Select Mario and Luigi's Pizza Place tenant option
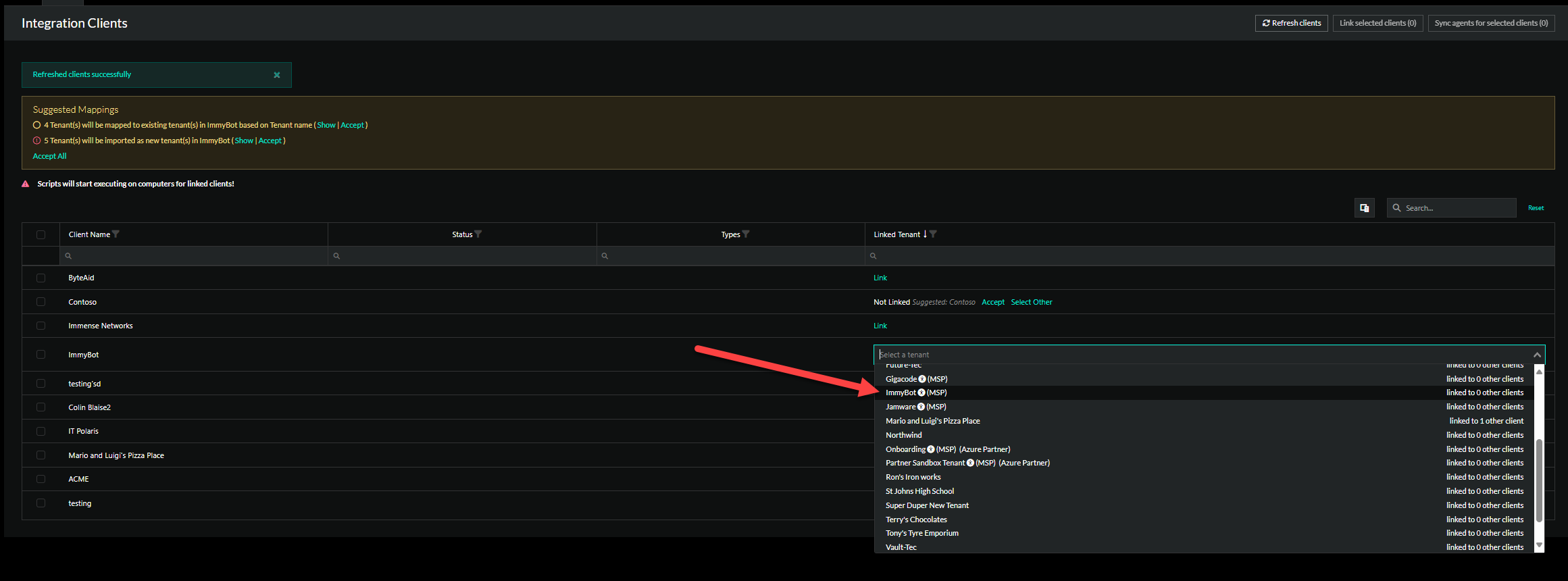Screen dimensions: 1568x581 tap(932, 421)
